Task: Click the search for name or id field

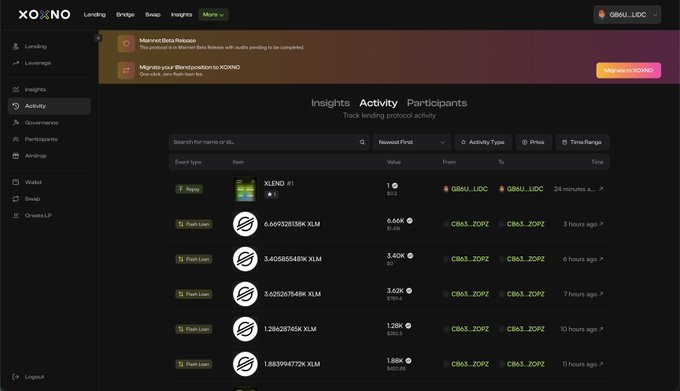Action: pos(269,142)
